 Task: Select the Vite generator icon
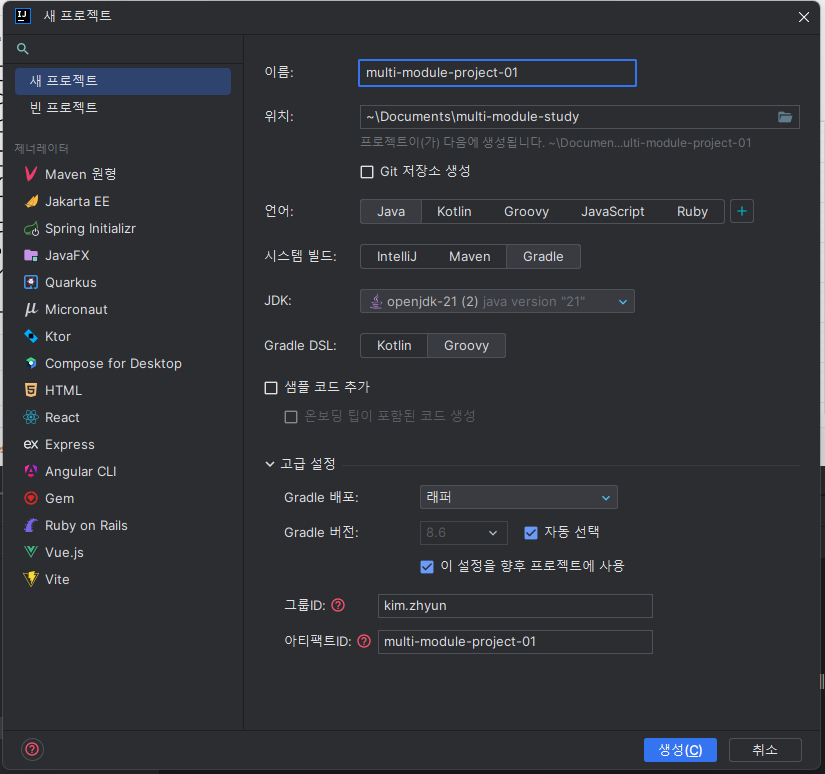tap(31, 579)
